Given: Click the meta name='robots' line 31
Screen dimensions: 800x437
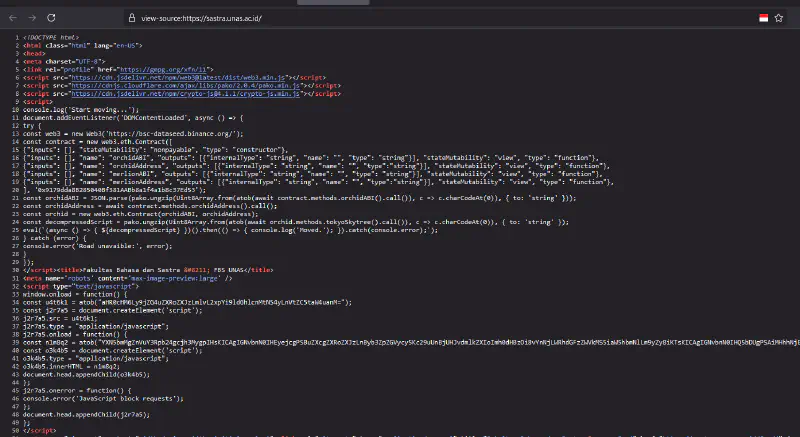Looking at the screenshot, I should pos(128,278).
